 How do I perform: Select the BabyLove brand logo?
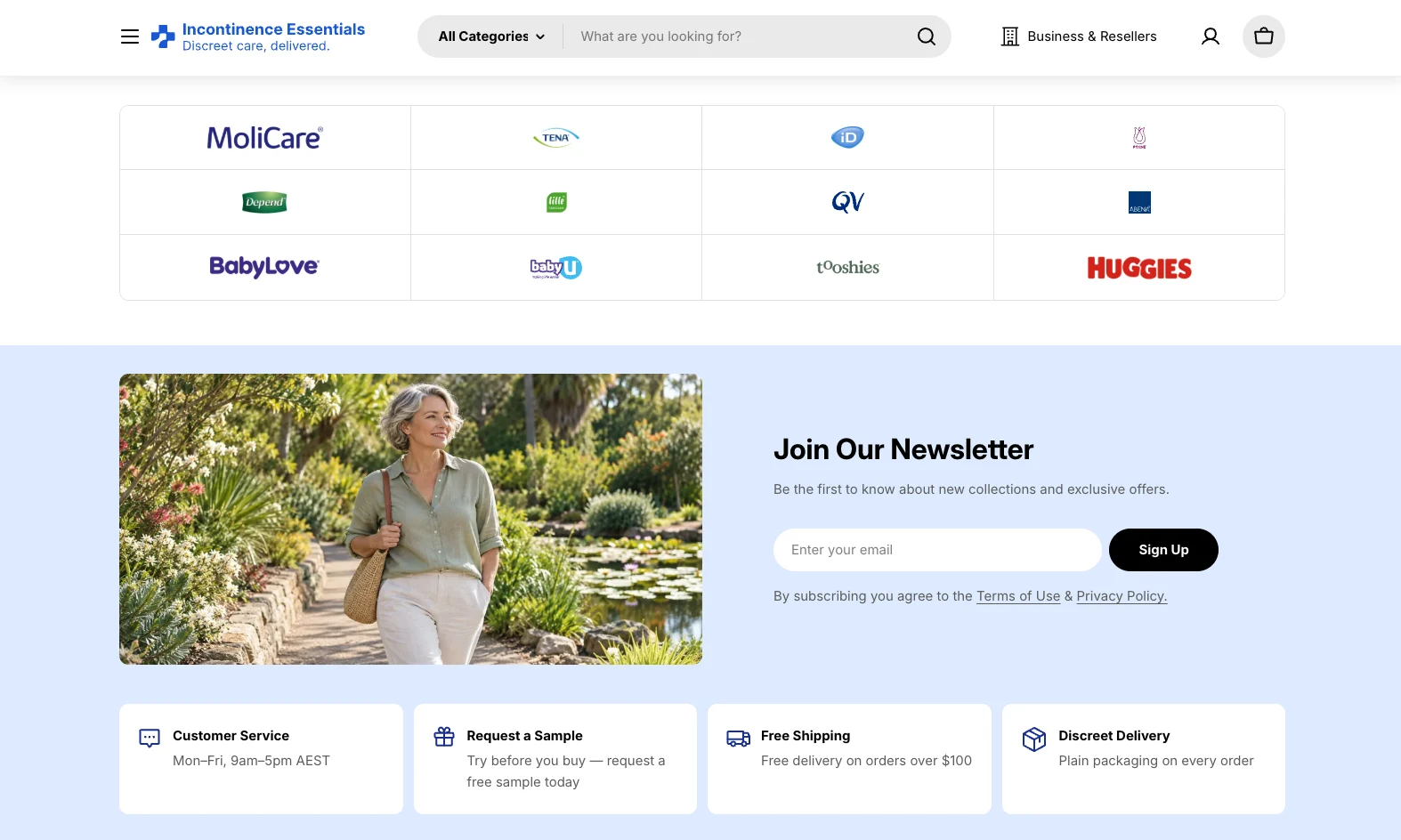pos(264,267)
